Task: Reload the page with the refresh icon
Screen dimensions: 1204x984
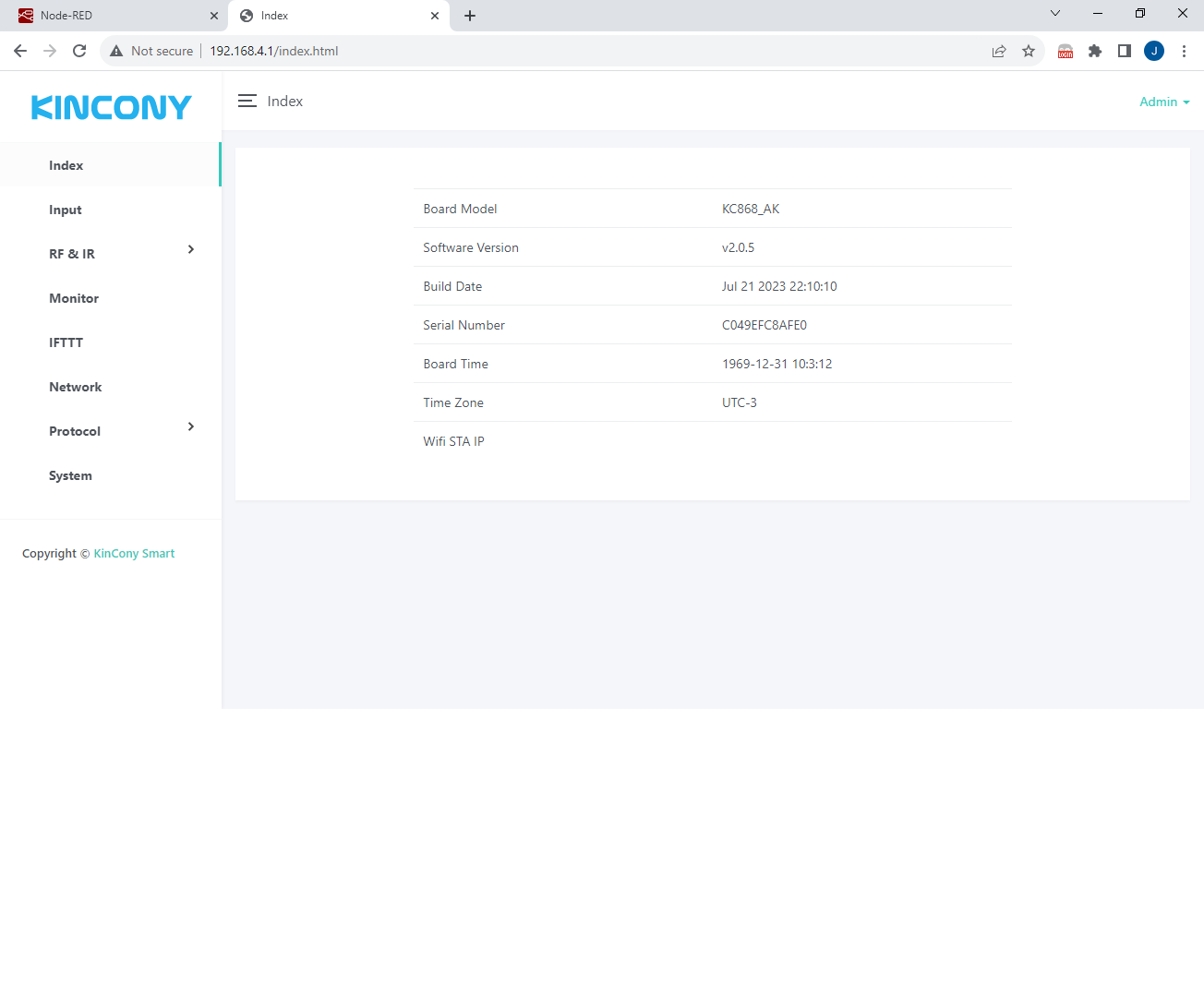Action: point(79,51)
